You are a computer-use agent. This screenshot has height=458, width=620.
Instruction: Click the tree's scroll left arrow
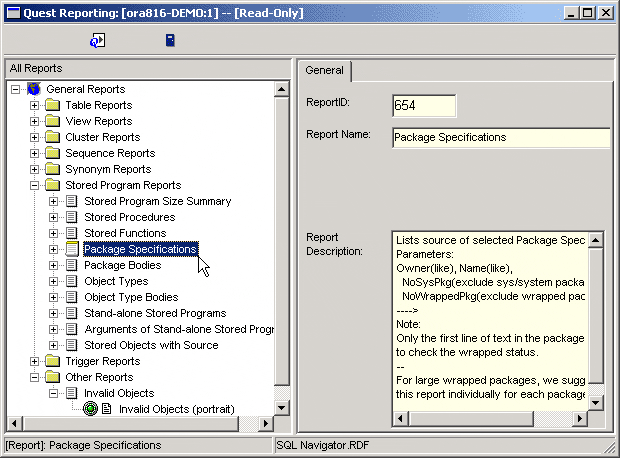[x=14, y=424]
